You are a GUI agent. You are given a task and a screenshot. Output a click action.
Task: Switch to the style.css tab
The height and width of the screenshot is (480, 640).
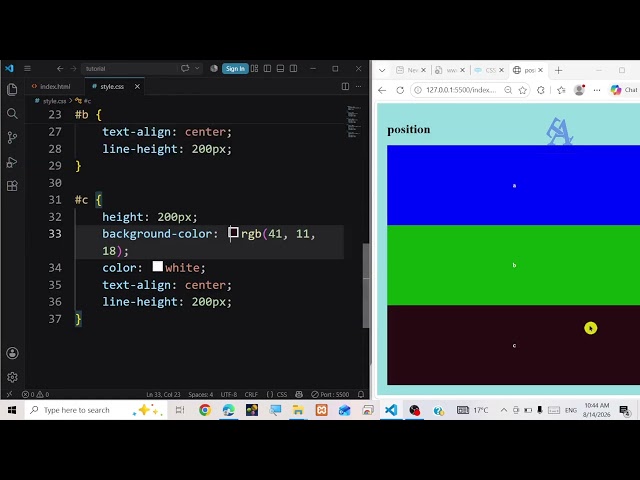click(x=111, y=87)
